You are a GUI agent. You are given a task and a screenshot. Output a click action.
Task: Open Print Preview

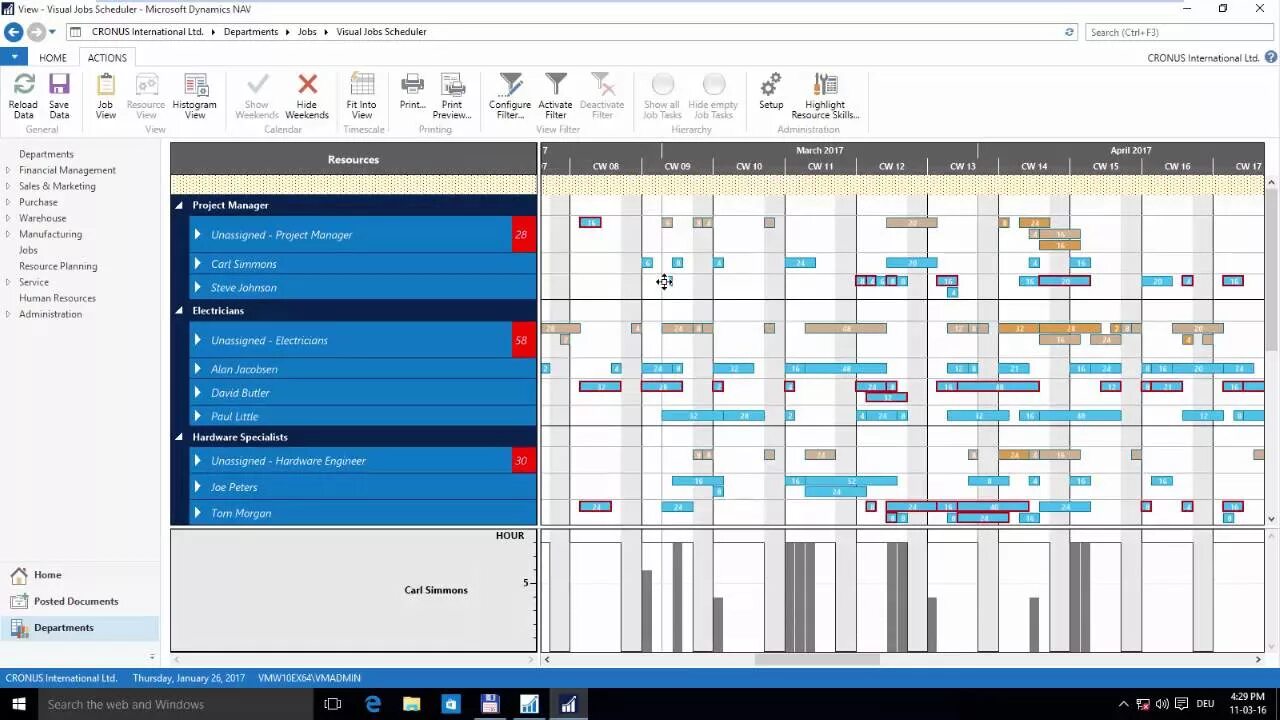coord(452,95)
